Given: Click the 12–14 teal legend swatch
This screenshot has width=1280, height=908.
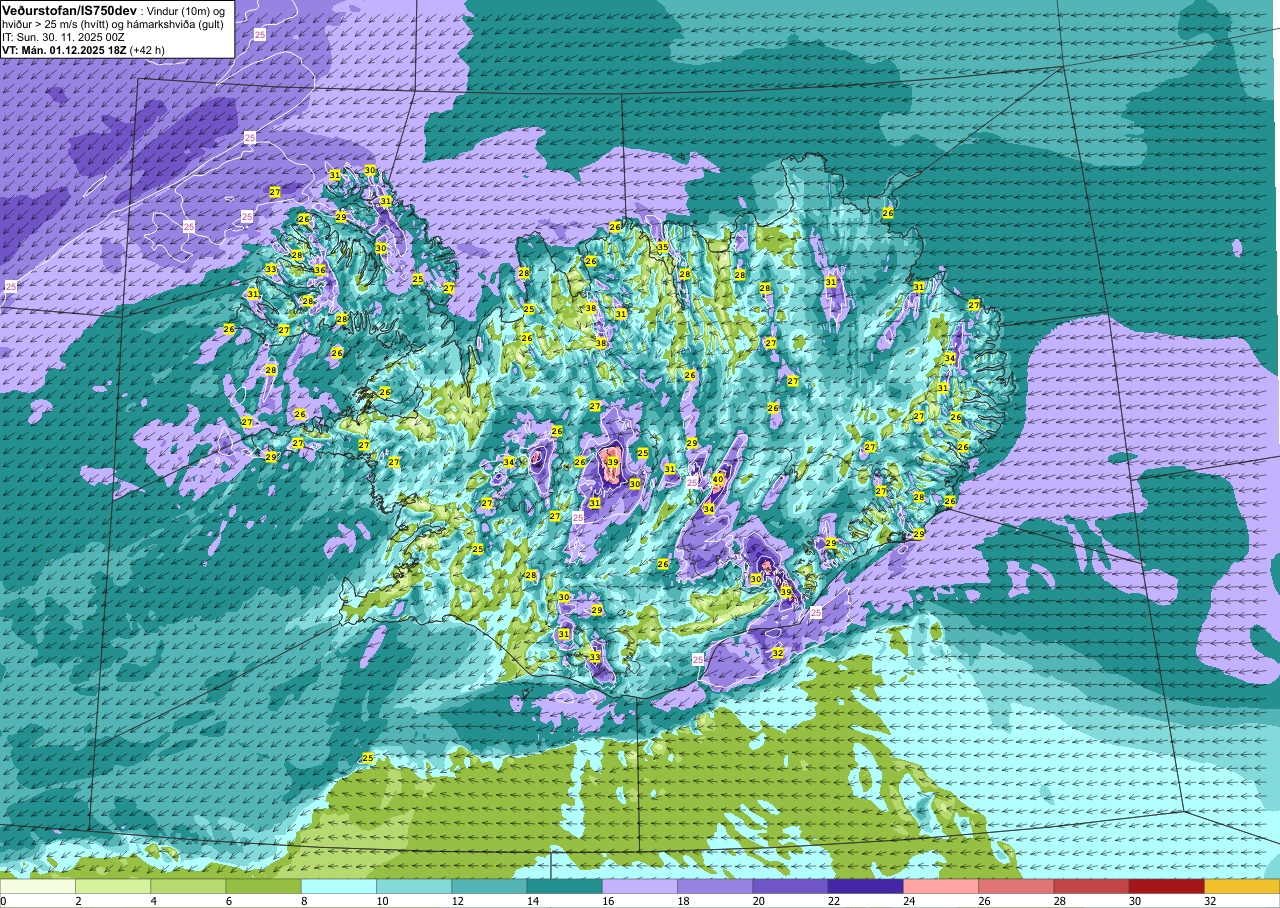Looking at the screenshot, I should [489, 886].
